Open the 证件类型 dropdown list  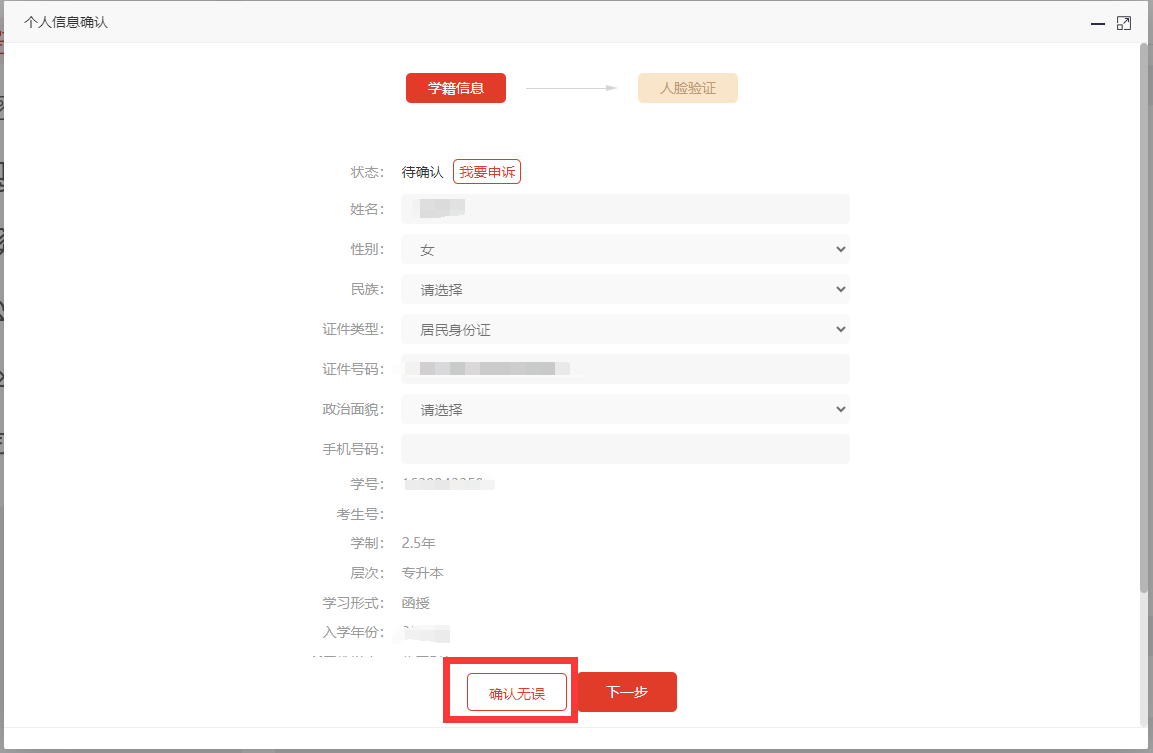tap(625, 329)
